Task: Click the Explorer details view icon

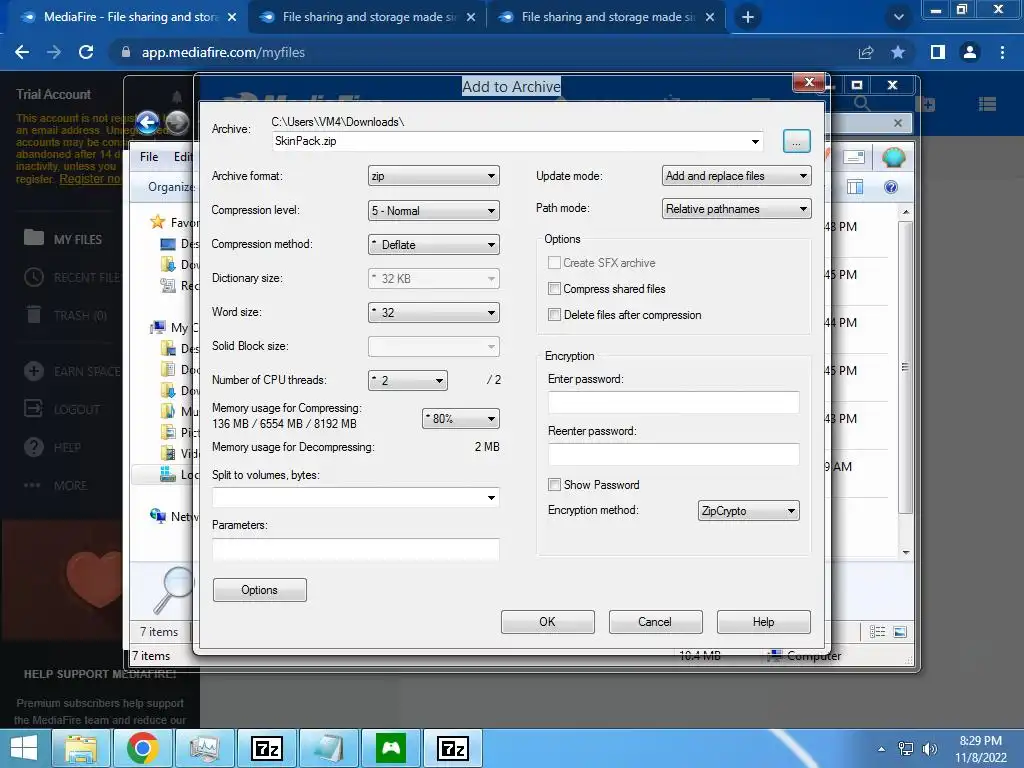Action: click(878, 632)
